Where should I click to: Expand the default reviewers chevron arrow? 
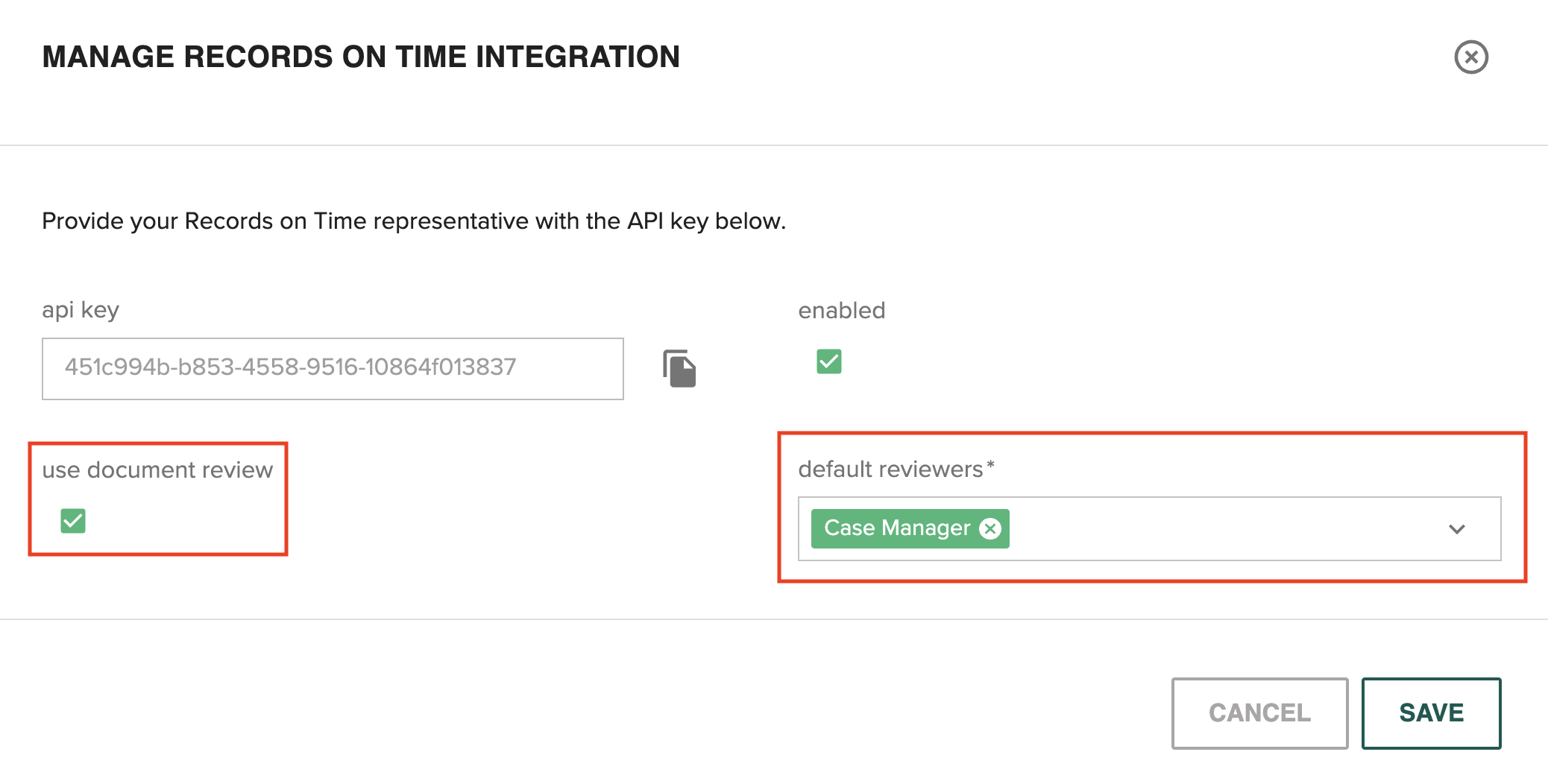[1456, 529]
